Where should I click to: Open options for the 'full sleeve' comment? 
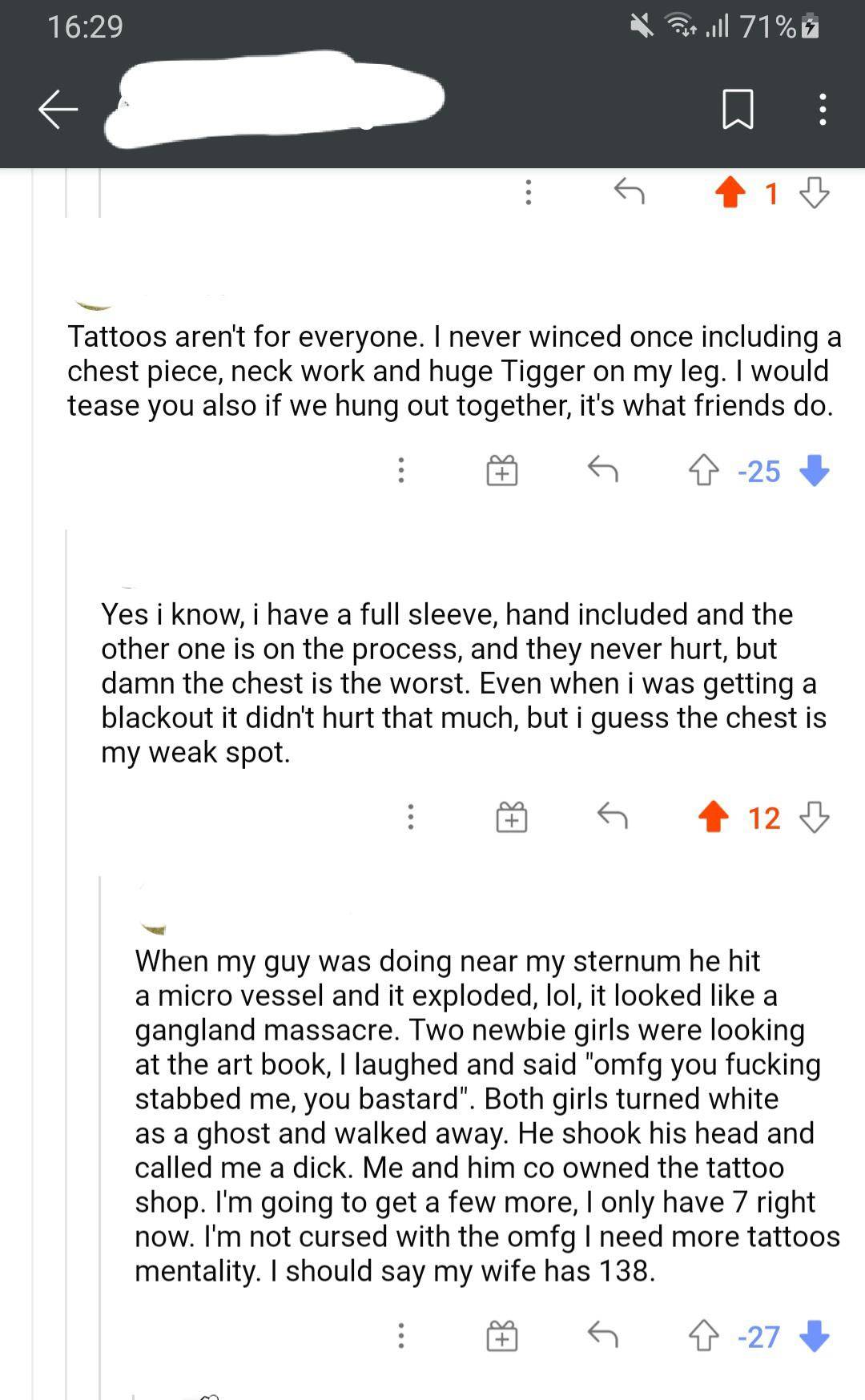411,817
